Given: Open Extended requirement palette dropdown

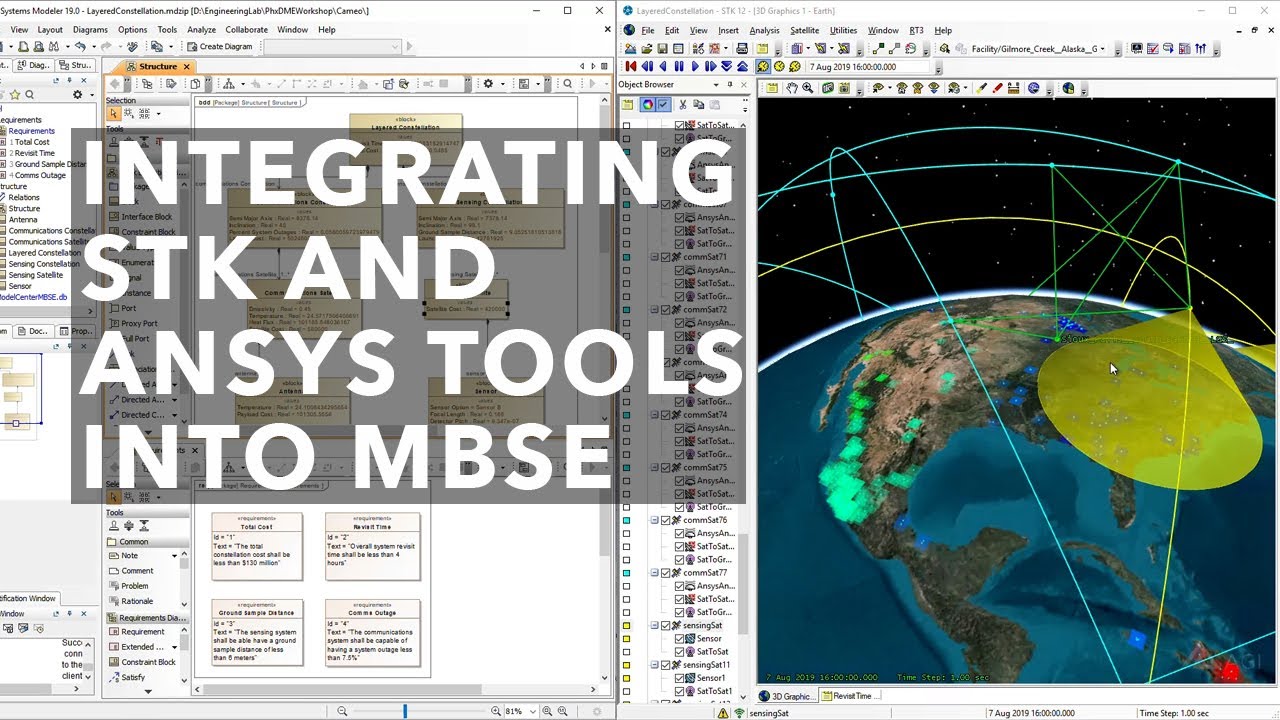Looking at the screenshot, I should [174, 647].
